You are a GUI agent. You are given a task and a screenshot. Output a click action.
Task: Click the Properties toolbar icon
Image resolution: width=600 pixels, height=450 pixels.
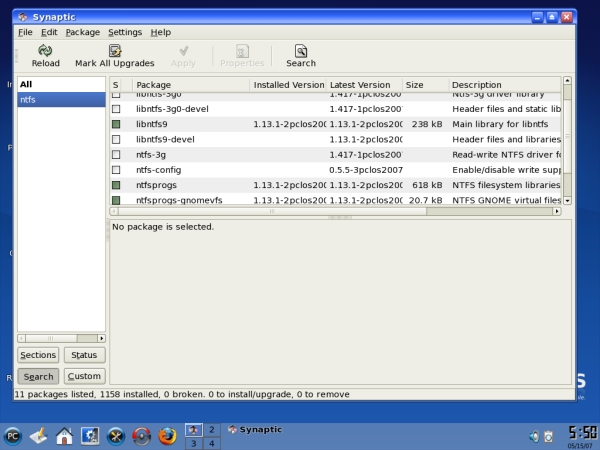tap(242, 51)
